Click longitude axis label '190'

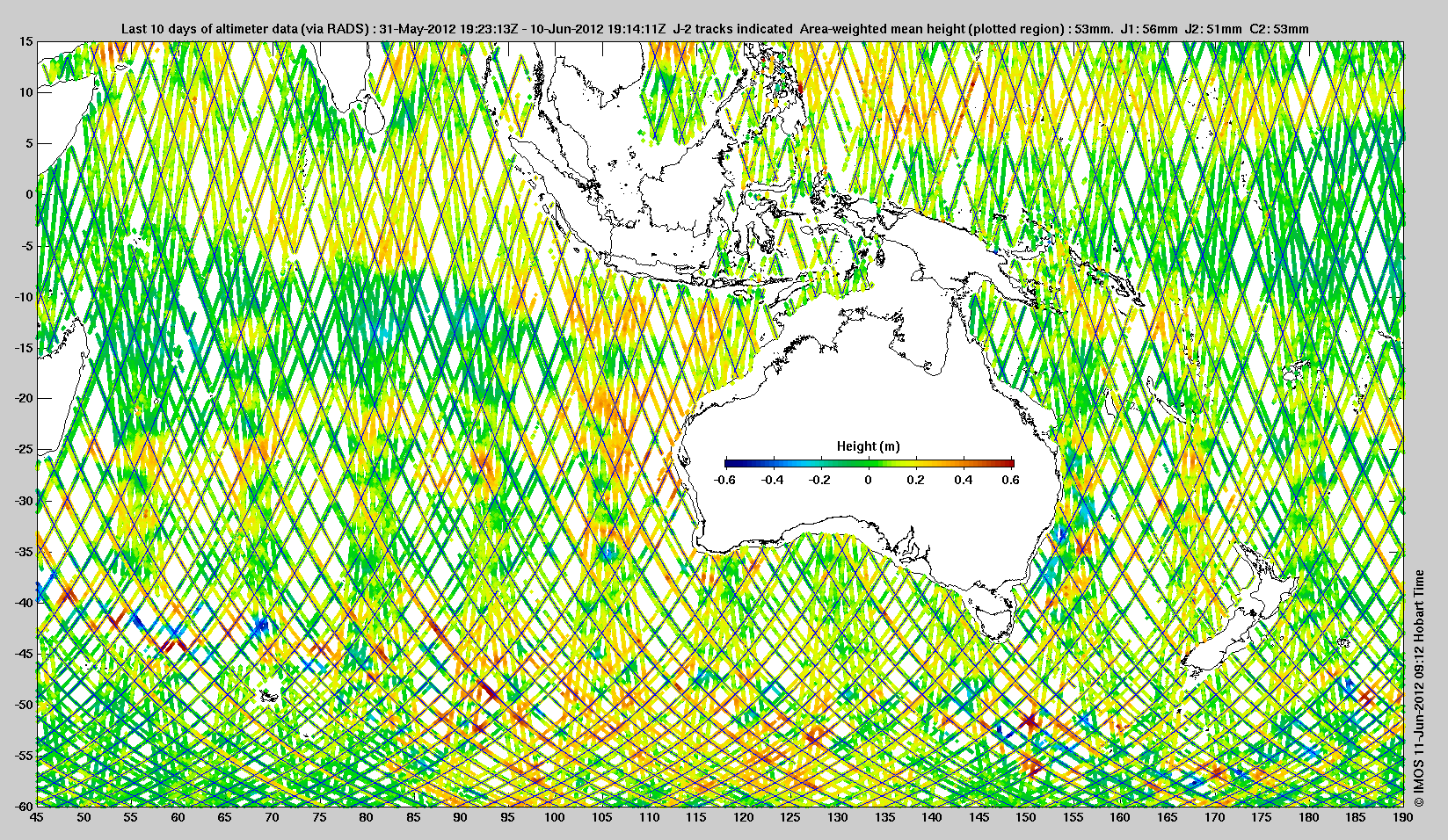tap(1403, 817)
